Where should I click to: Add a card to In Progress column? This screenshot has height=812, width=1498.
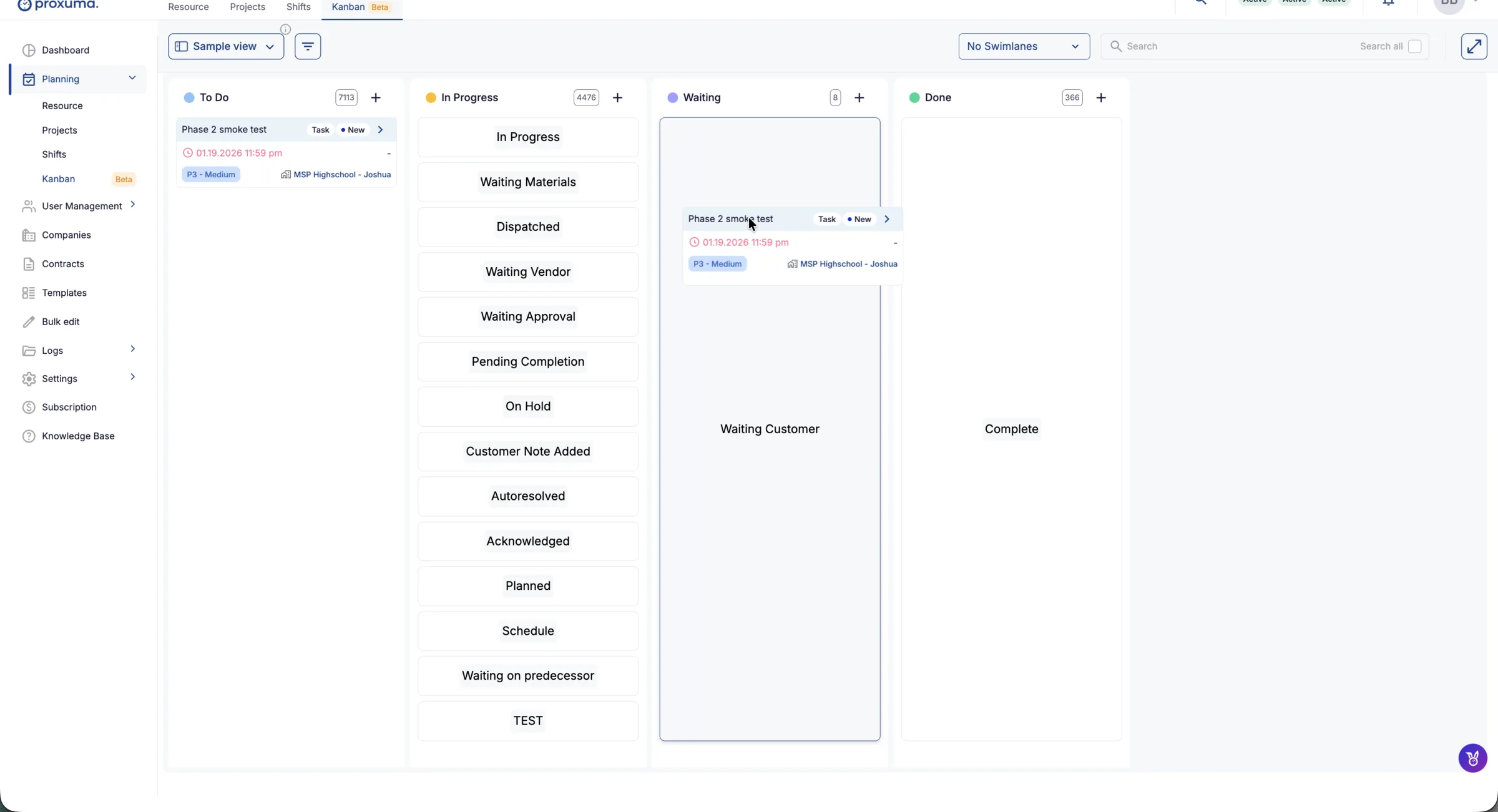click(617, 97)
